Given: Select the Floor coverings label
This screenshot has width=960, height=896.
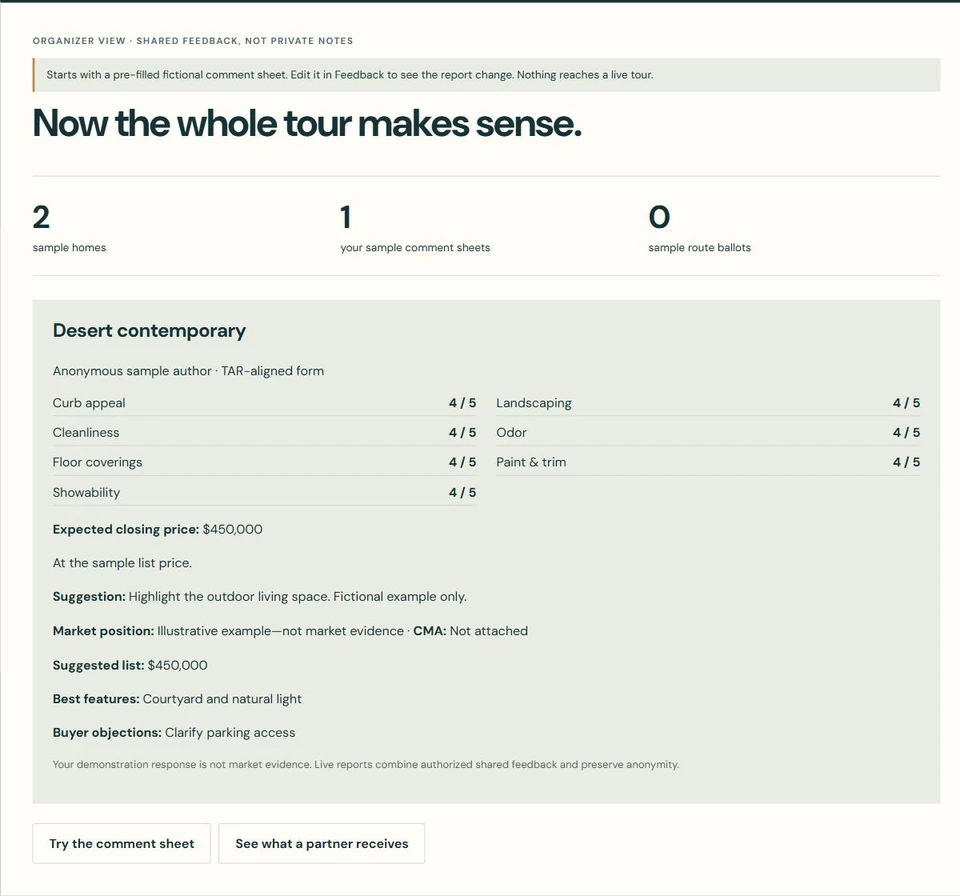Looking at the screenshot, I should click(97, 462).
